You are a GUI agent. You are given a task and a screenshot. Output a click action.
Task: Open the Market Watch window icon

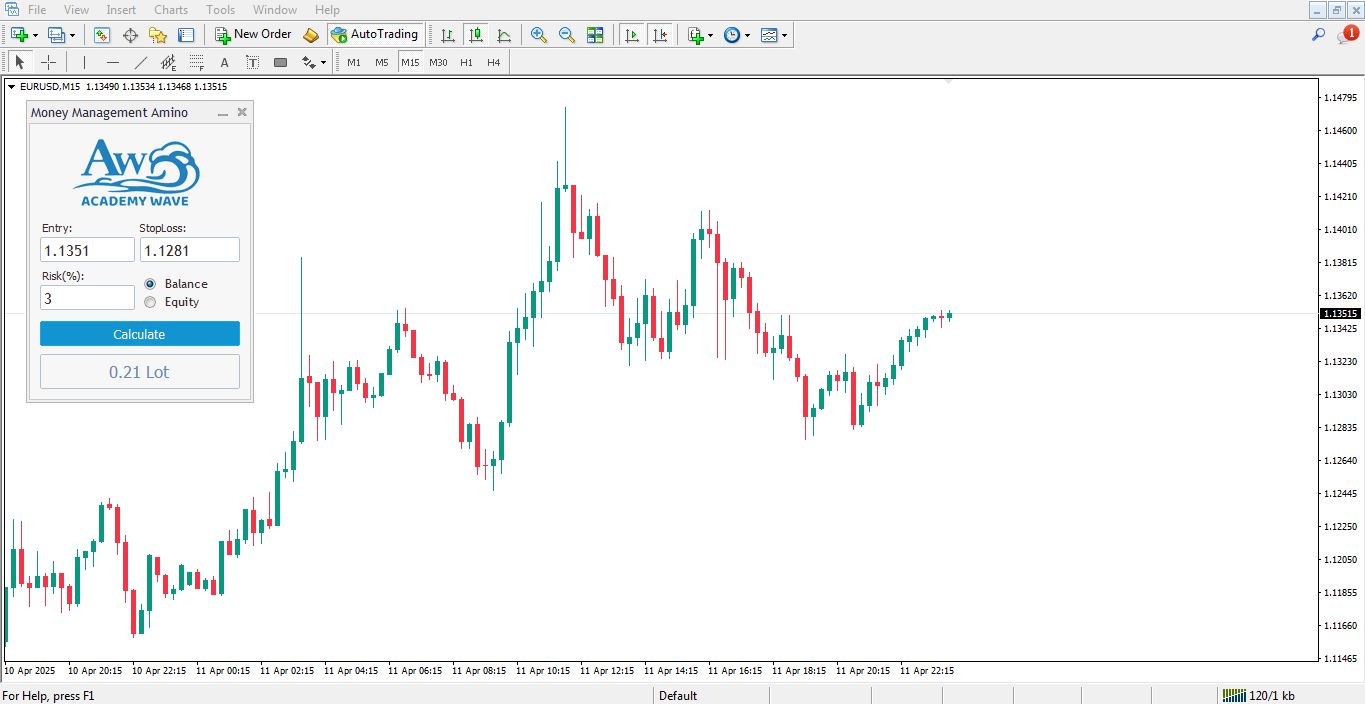tap(102, 35)
